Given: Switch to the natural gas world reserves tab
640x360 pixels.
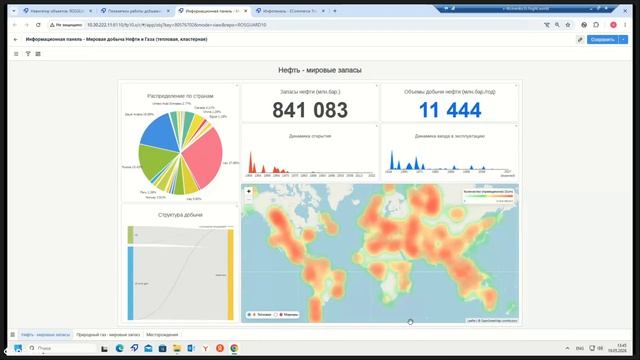Looking at the screenshot, I should (108, 335).
